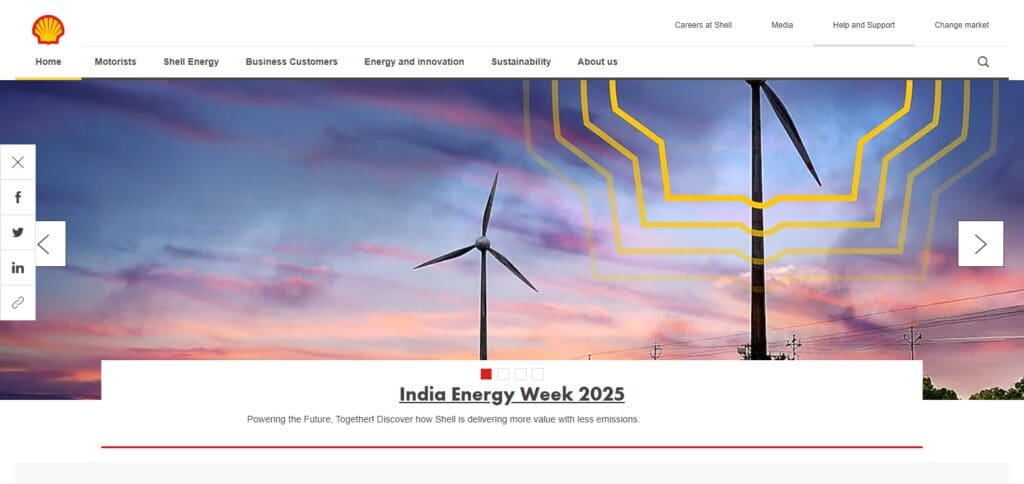Viewport: 1024px width, 484px height.
Task: Share page on Facebook
Action: [x=18, y=197]
